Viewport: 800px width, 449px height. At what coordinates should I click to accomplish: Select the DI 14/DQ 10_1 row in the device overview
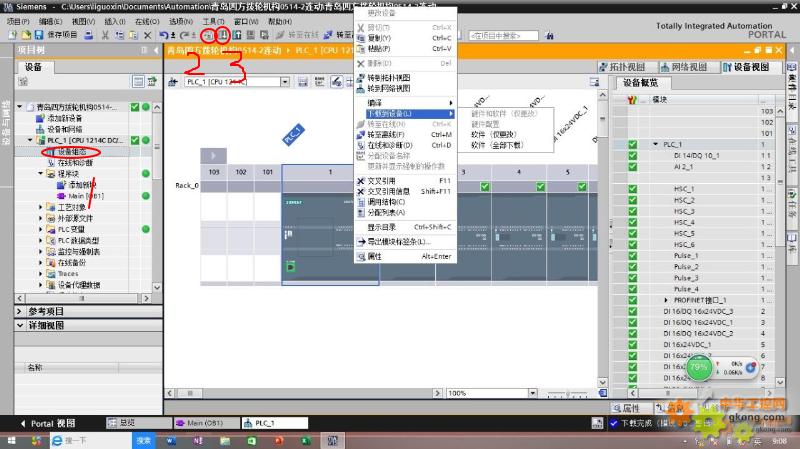(695, 155)
